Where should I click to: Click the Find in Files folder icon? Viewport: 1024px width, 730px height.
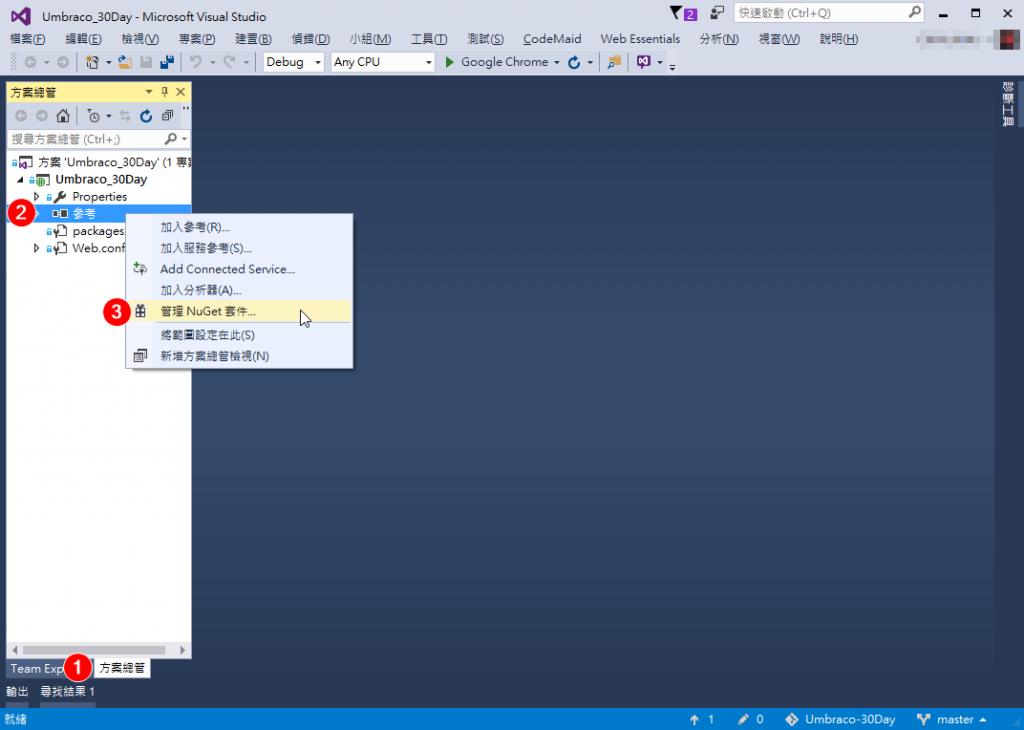coord(614,62)
